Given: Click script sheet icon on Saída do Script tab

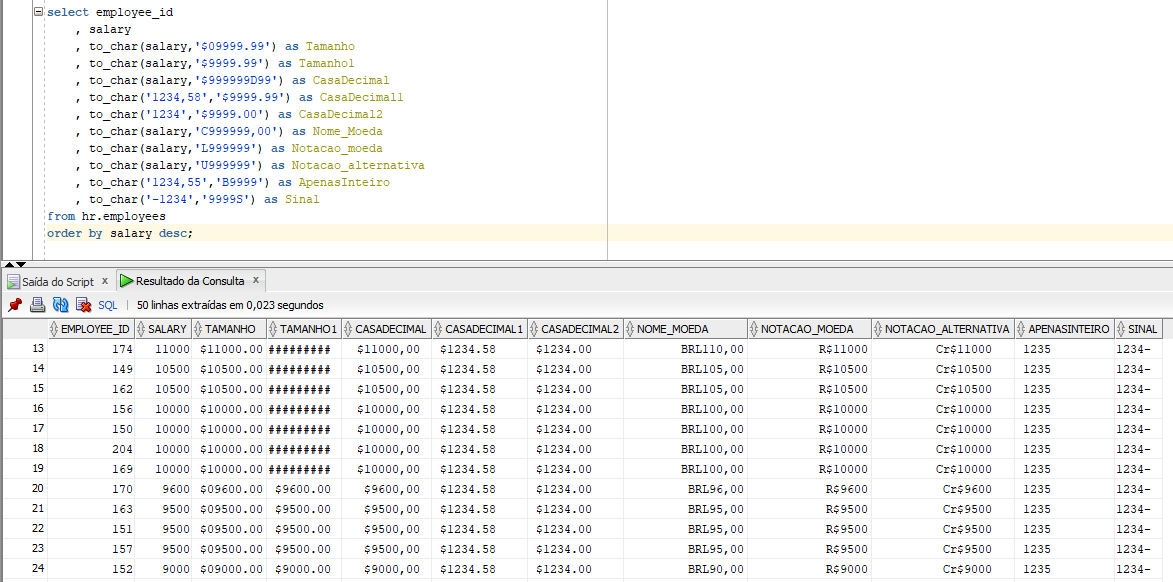Looking at the screenshot, I should click(x=13, y=281).
